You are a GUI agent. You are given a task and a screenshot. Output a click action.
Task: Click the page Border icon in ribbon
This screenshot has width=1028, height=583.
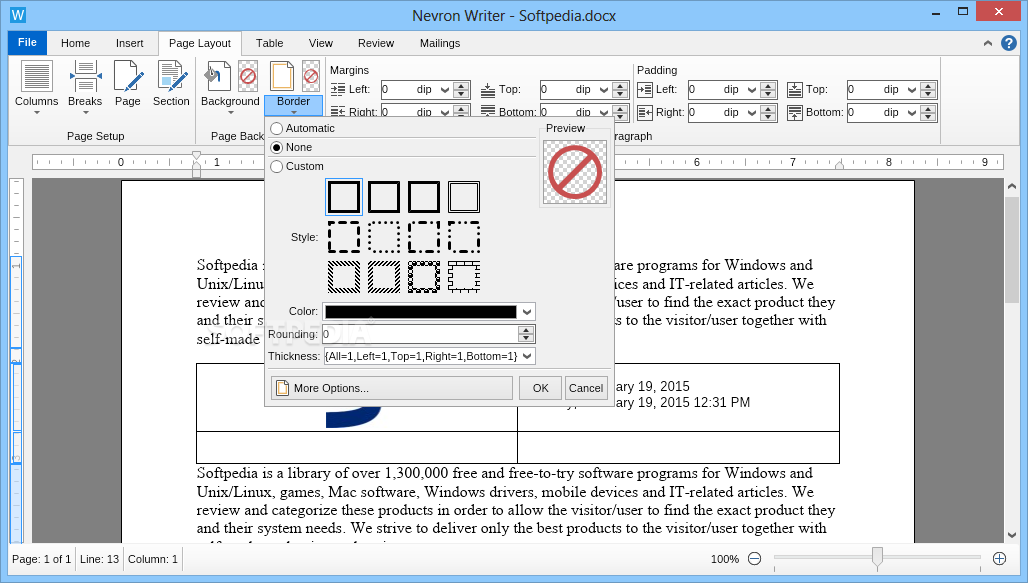point(282,76)
